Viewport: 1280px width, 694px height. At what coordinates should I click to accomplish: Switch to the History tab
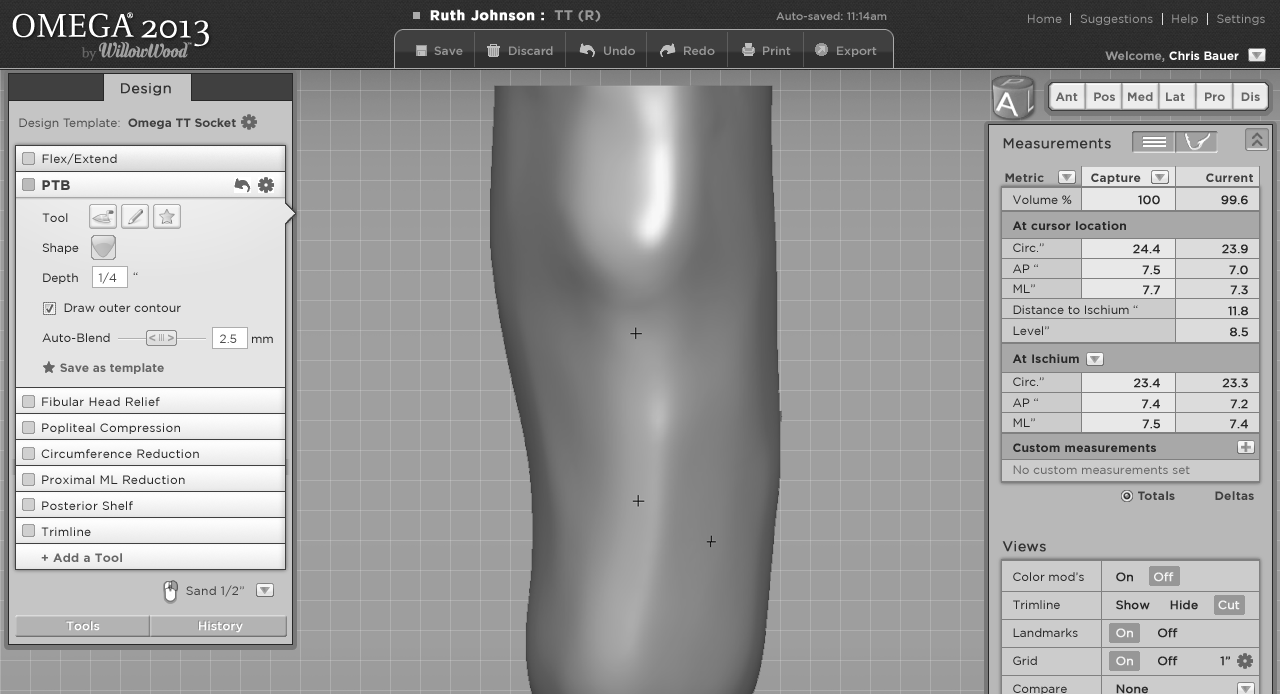tap(219, 626)
